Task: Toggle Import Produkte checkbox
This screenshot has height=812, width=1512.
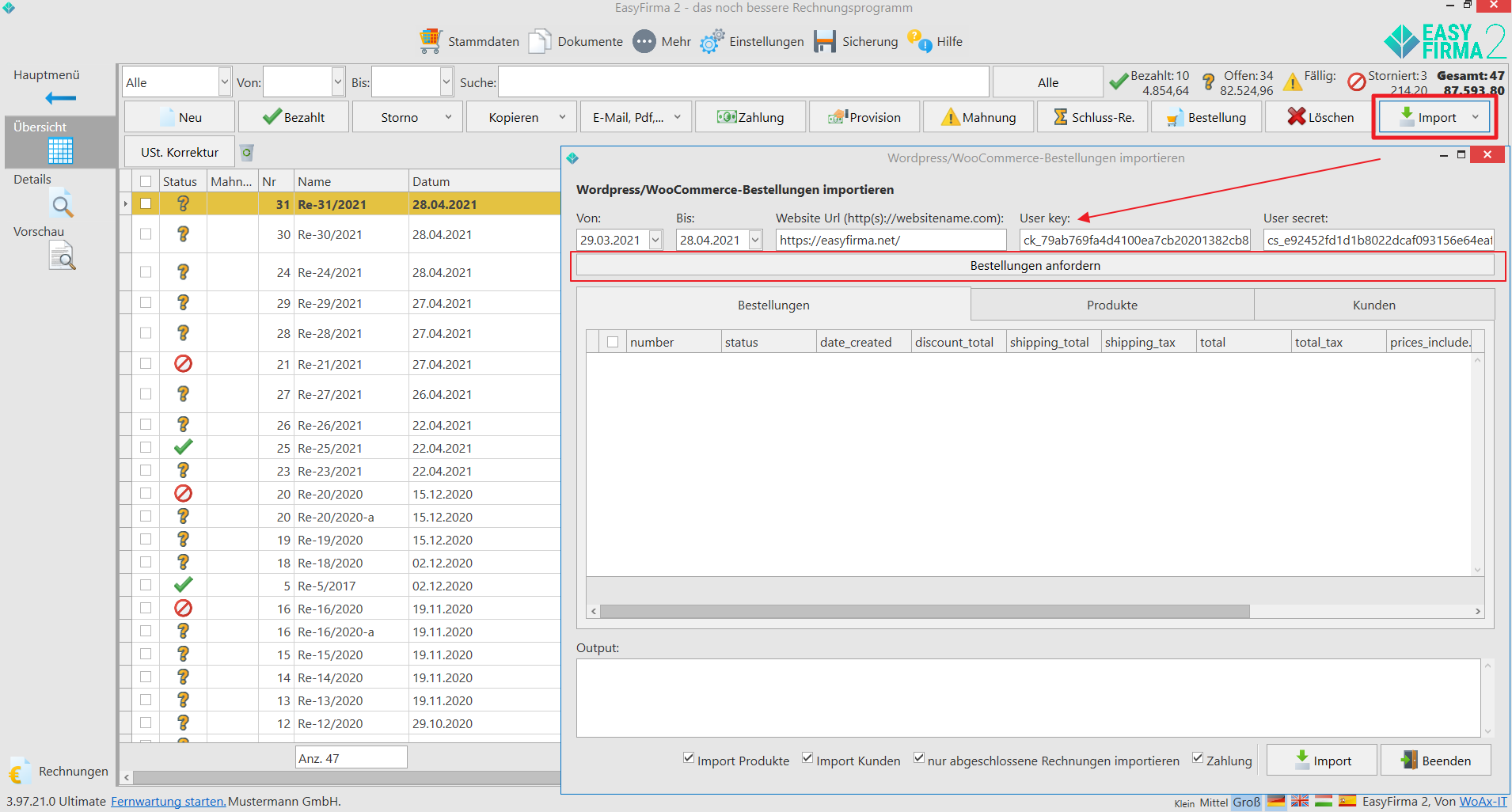Action: click(689, 758)
